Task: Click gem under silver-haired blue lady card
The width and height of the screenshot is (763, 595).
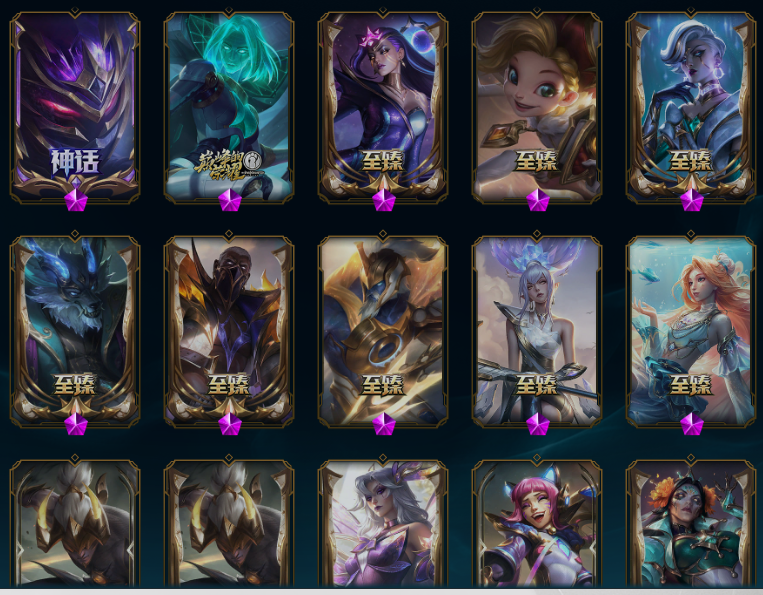Action: [x=691, y=200]
